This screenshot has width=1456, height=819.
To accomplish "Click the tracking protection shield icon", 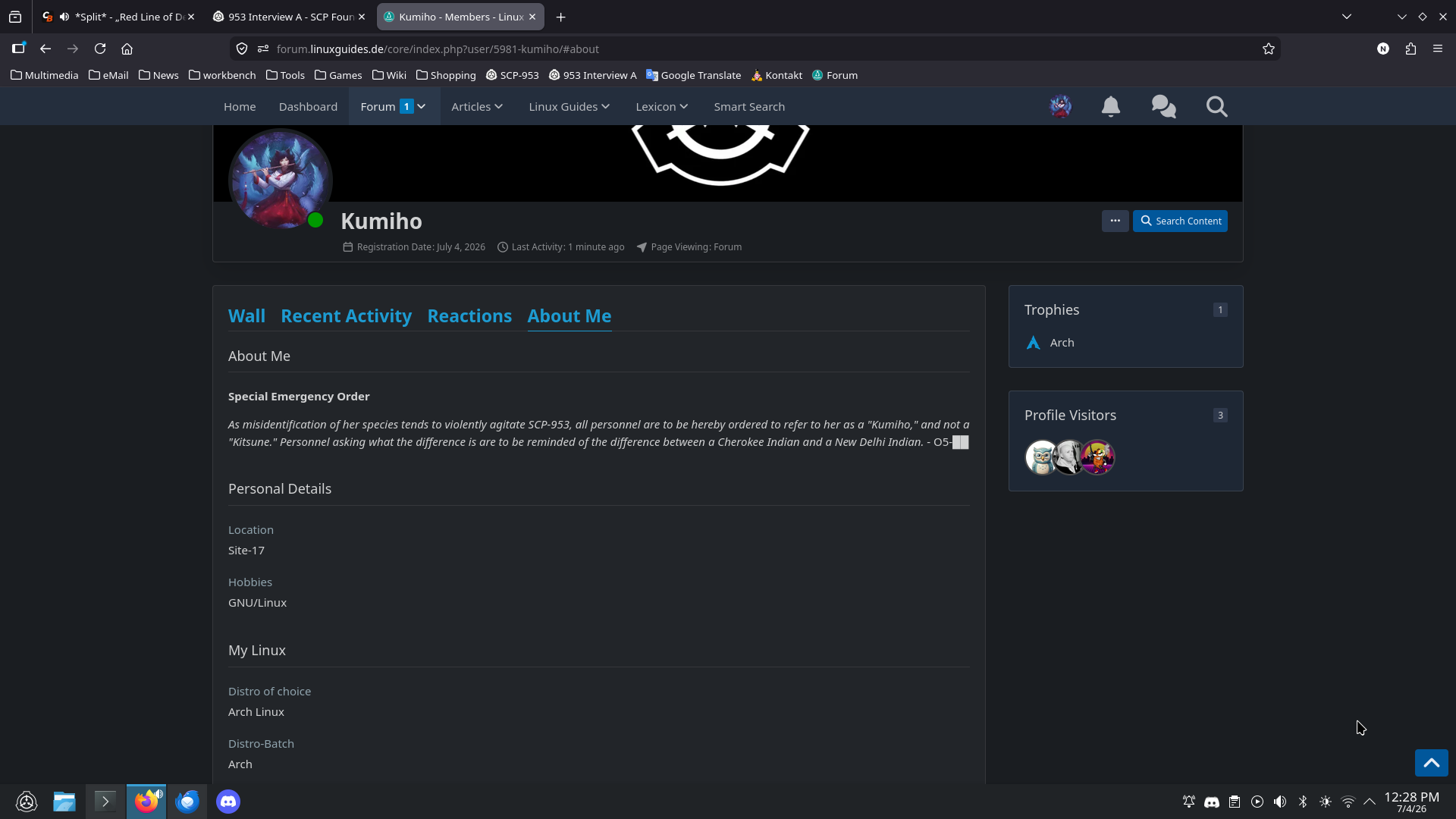I will tap(242, 49).
